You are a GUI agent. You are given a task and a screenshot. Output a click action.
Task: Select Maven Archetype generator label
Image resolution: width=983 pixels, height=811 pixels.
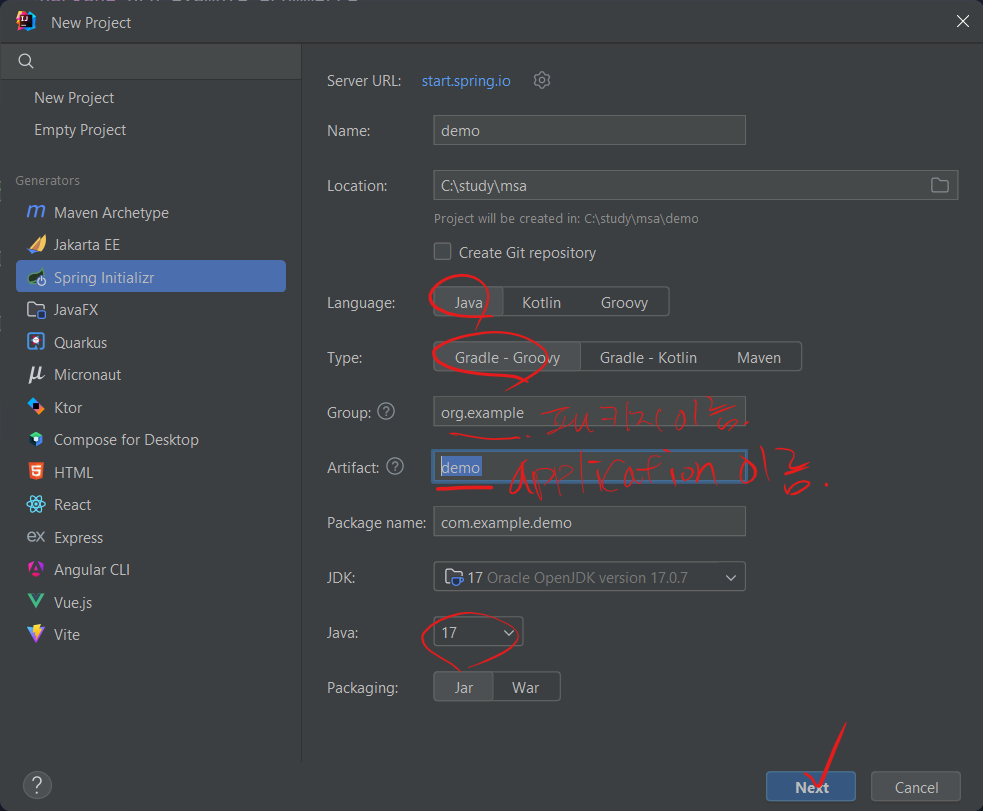tap(112, 212)
